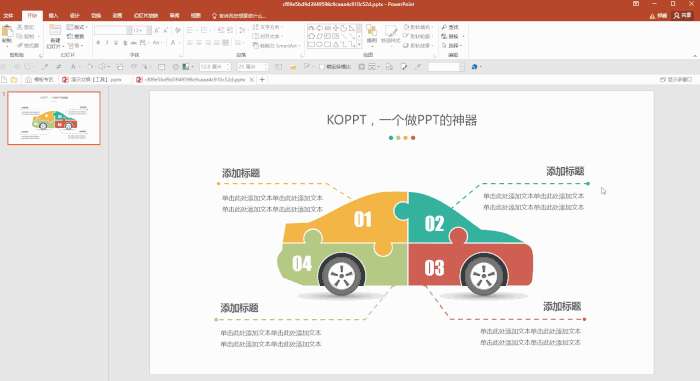Close the current pptx document tab
Viewport: 700px width, 381px height.
click(x=251, y=80)
